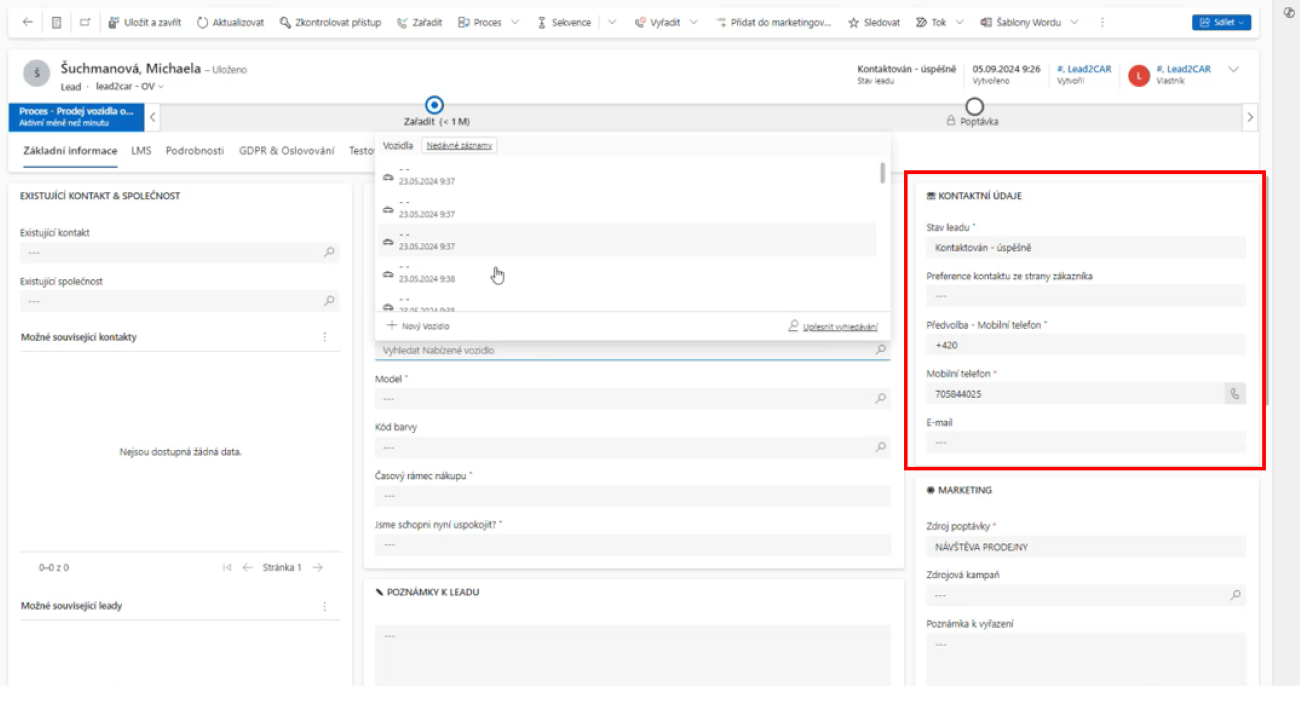Click the Vyhledat Nabízené vozidlo input field

tap(624, 350)
